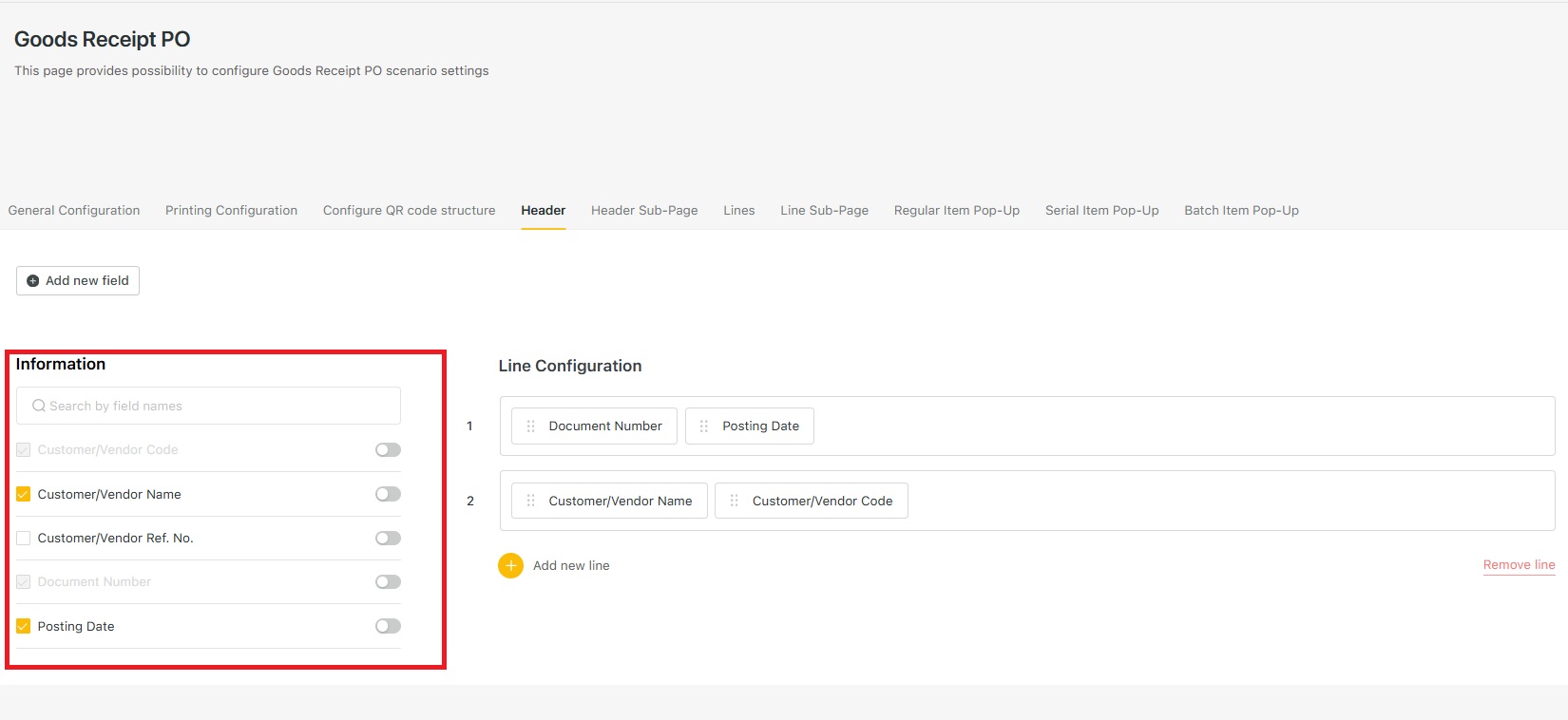Click drag handle icon on Customer/Vendor Name chip
1568x720 pixels.
point(530,501)
